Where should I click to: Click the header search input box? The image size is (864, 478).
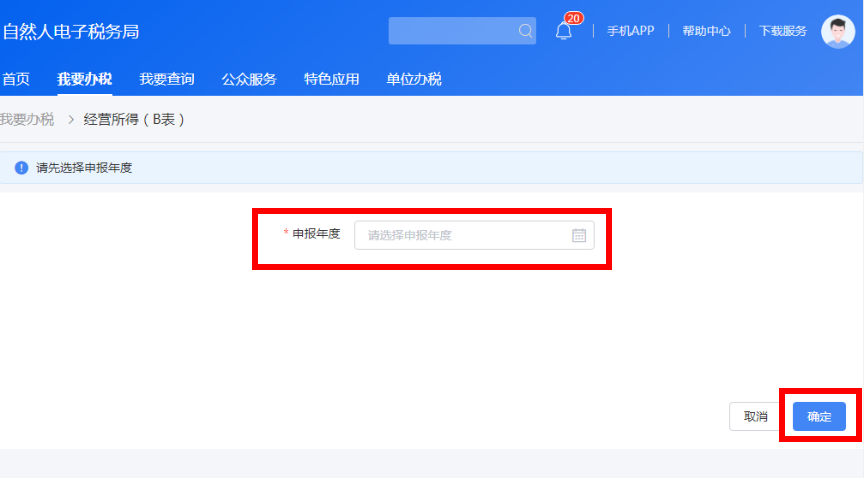click(x=462, y=31)
